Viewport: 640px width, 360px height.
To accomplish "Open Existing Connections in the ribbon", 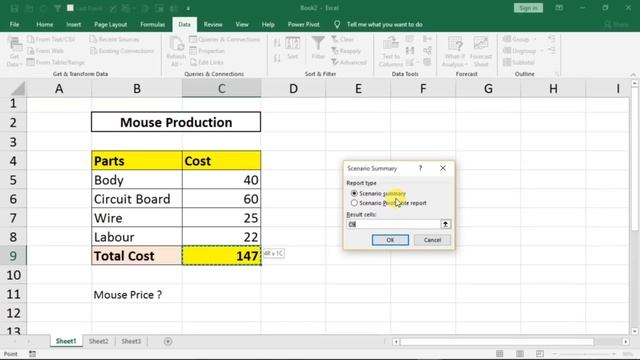I will click(x=122, y=51).
